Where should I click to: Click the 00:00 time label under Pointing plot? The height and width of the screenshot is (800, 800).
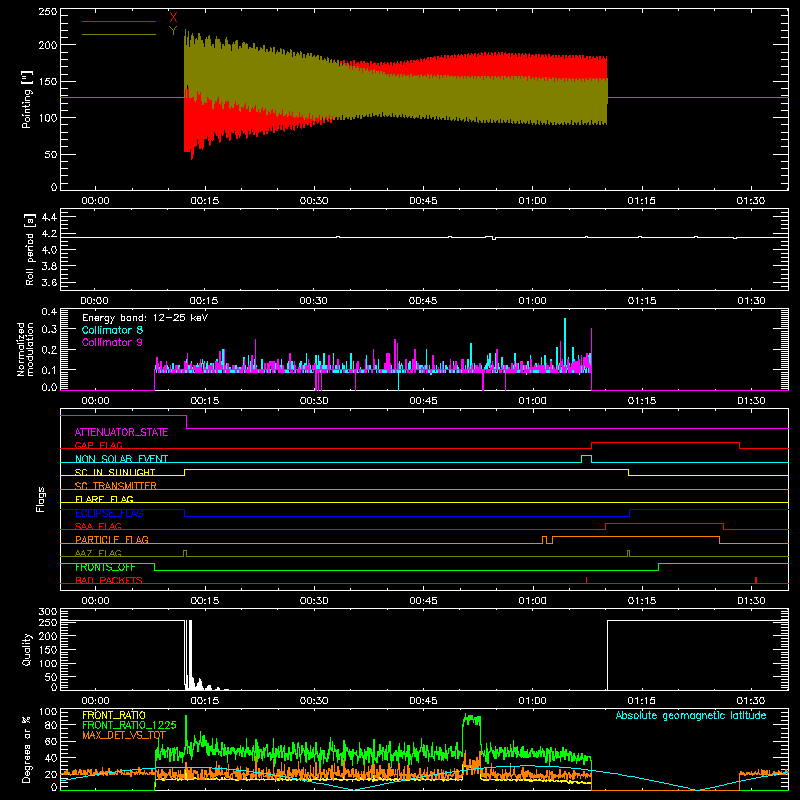pos(95,201)
